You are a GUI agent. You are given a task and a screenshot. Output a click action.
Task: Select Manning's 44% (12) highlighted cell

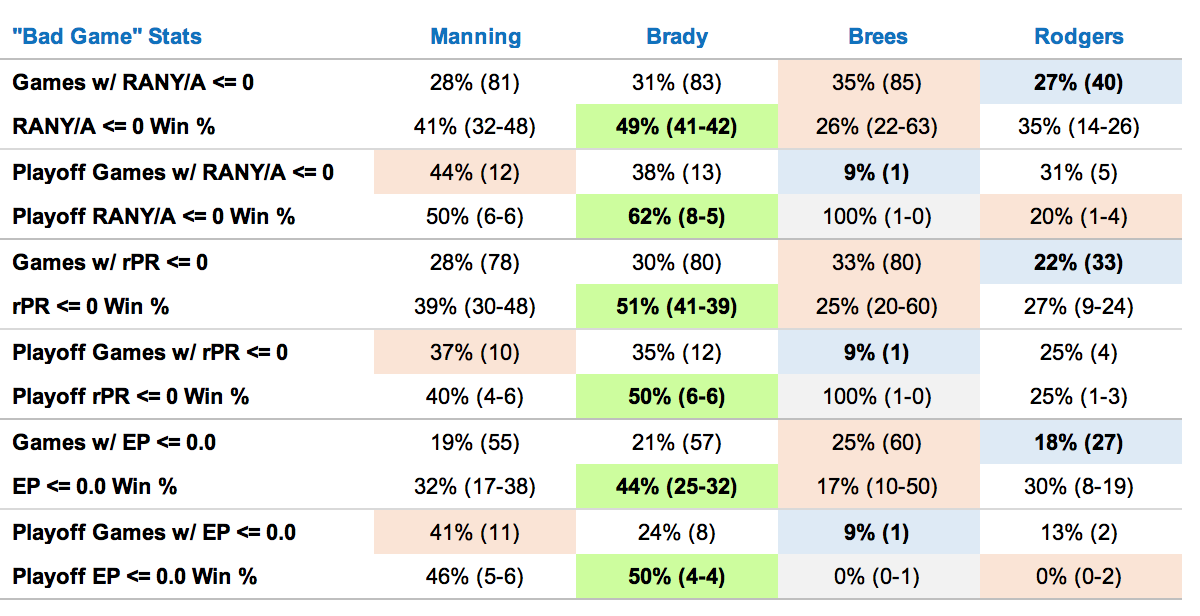pyautogui.click(x=476, y=172)
